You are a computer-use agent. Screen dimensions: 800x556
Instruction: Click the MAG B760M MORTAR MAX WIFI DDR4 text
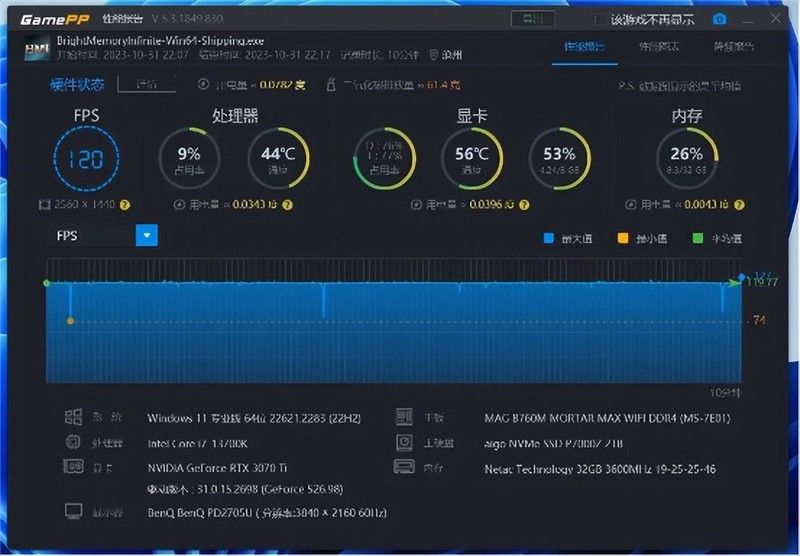(x=607, y=418)
